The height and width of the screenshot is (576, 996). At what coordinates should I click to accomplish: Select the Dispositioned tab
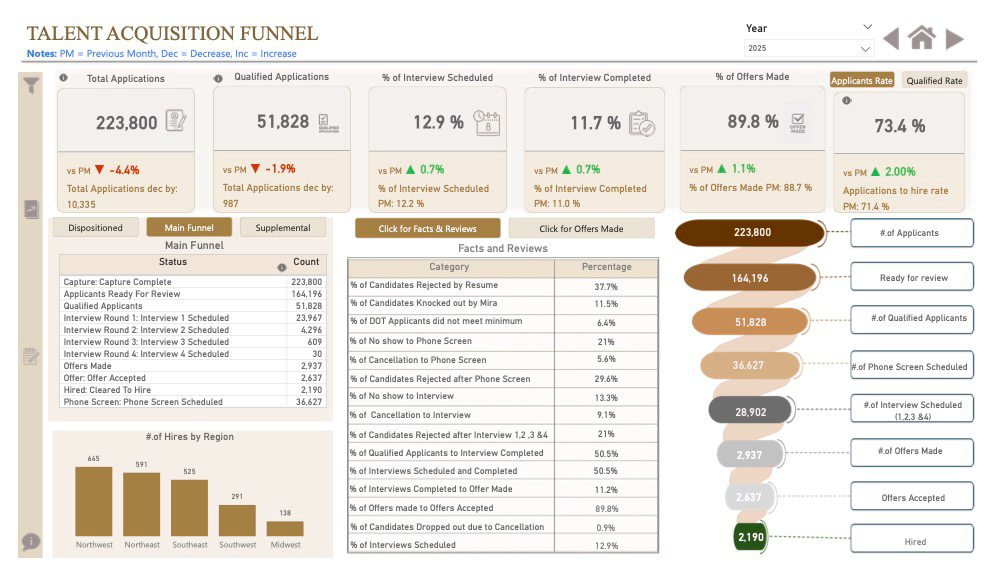click(96, 227)
